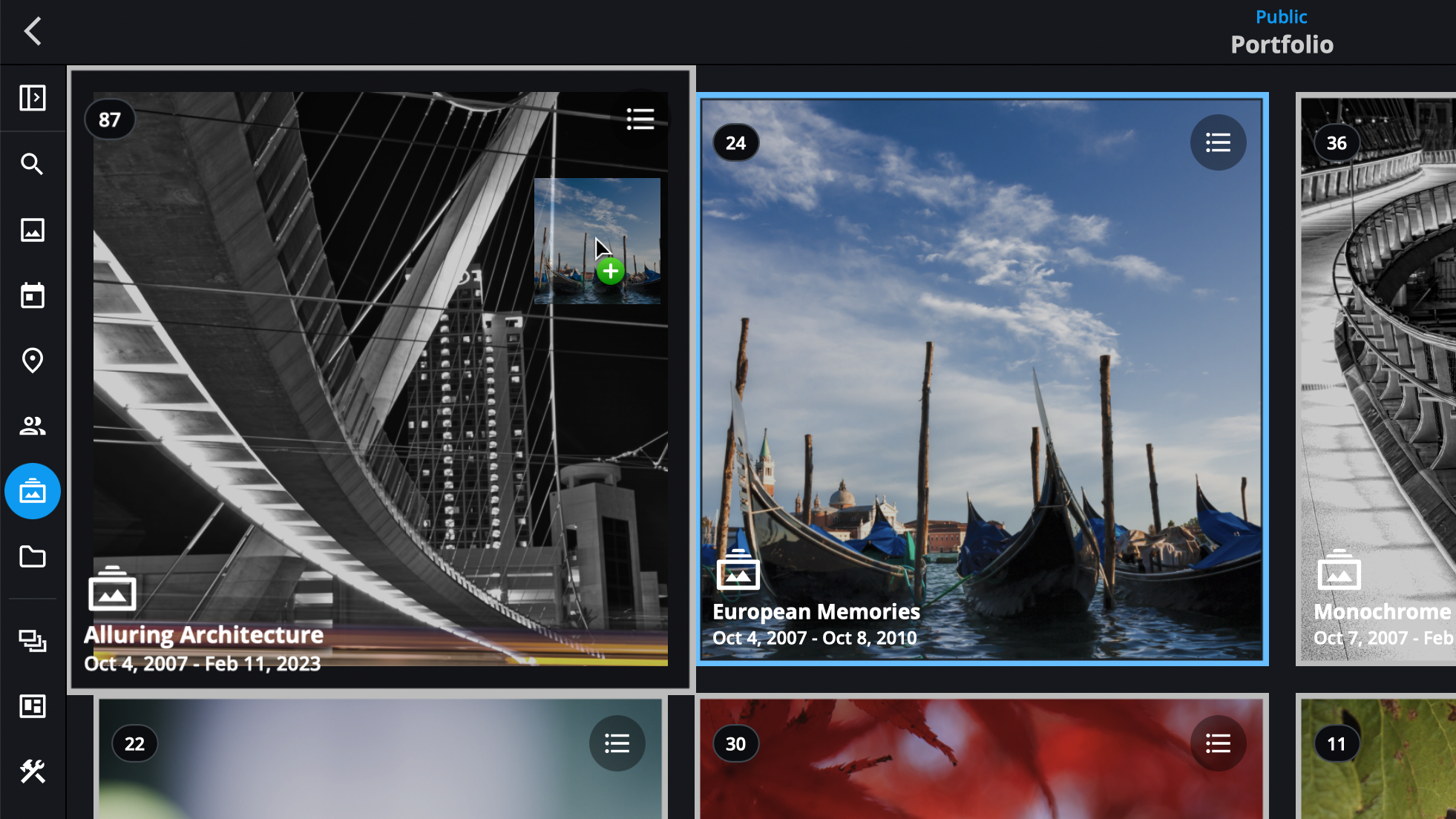Screen dimensions: 1456x819
Task: Click the Public label above Portfolio
Action: click(x=1281, y=16)
